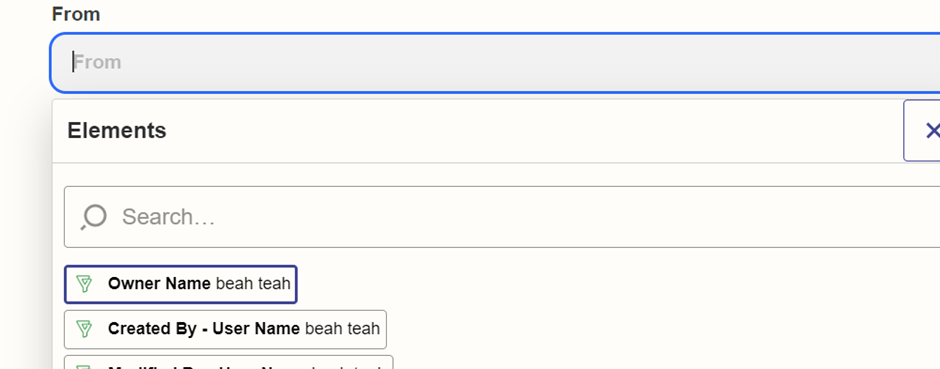This screenshot has width=940, height=369.
Task: Choose the partially visible Modified By element
Action: 228,362
